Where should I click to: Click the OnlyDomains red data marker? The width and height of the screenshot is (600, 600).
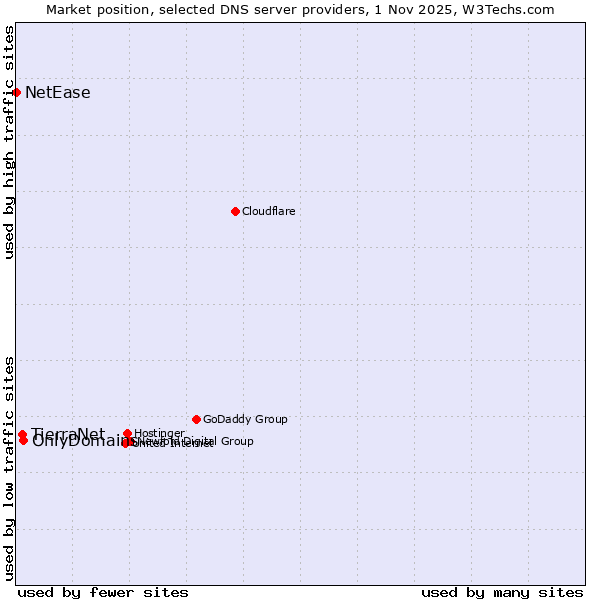[x=23, y=441]
